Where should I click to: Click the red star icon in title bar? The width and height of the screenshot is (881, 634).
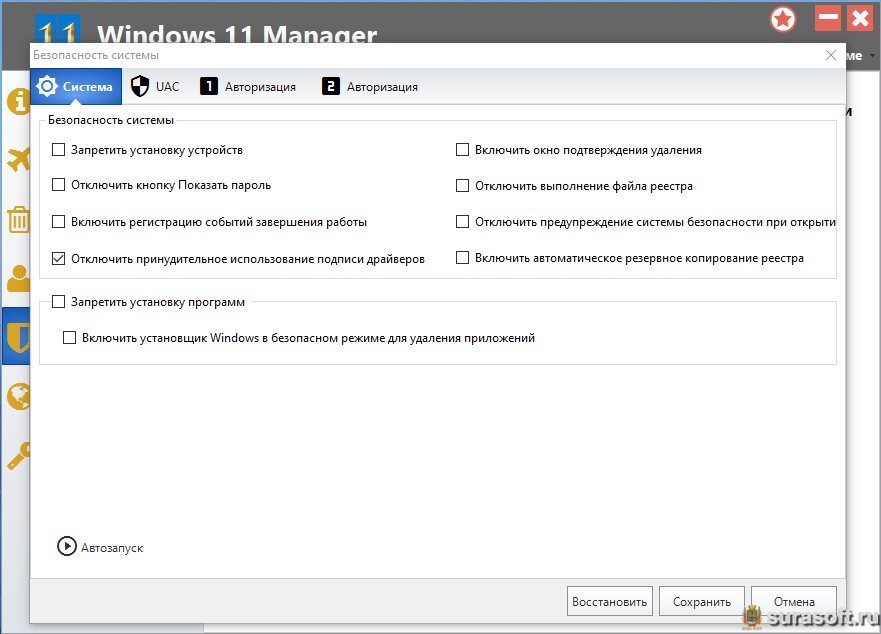click(x=783, y=20)
